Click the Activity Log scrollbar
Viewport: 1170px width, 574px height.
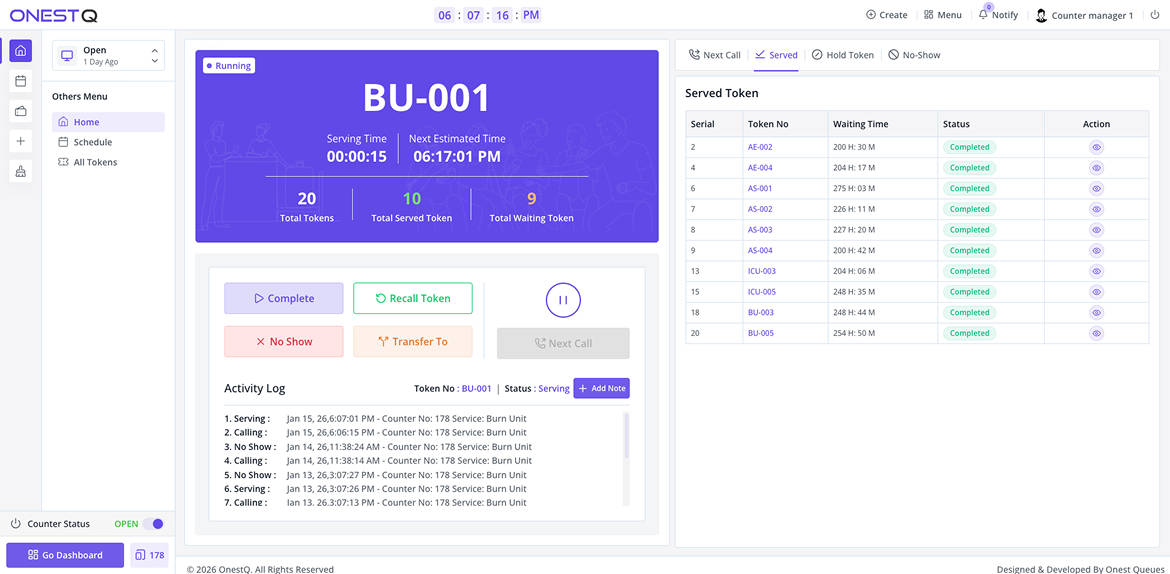(626, 437)
